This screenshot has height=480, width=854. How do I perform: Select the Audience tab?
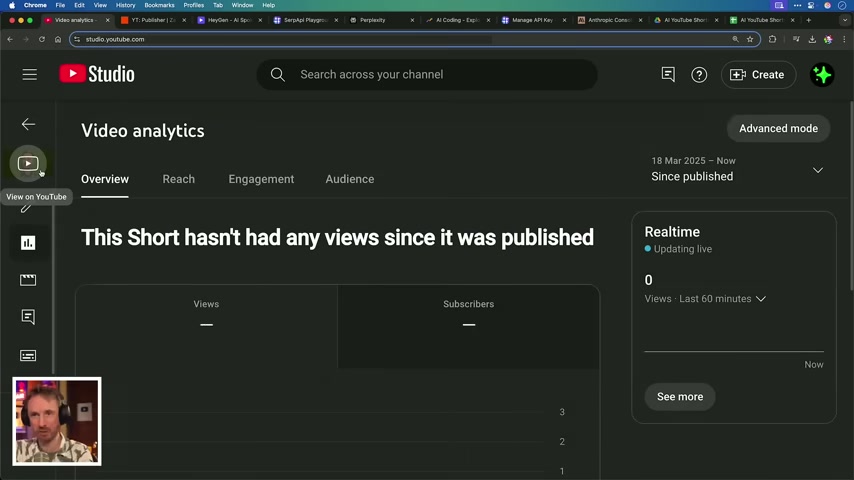click(349, 179)
